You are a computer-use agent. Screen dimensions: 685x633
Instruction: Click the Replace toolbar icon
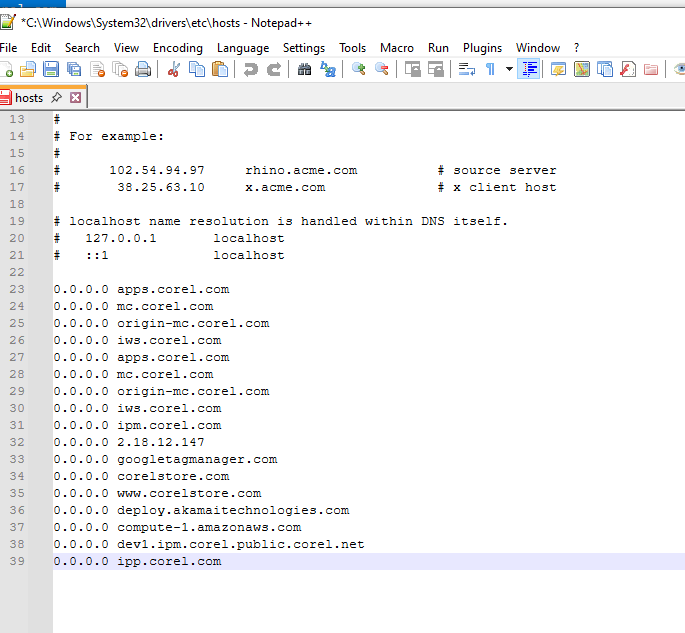(328, 69)
